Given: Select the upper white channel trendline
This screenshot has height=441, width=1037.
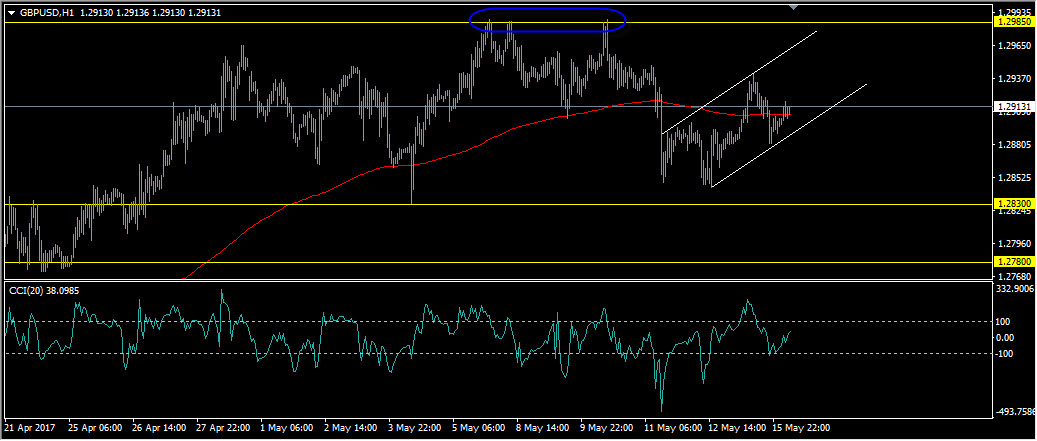Looking at the screenshot, I should pyautogui.click(x=739, y=81).
